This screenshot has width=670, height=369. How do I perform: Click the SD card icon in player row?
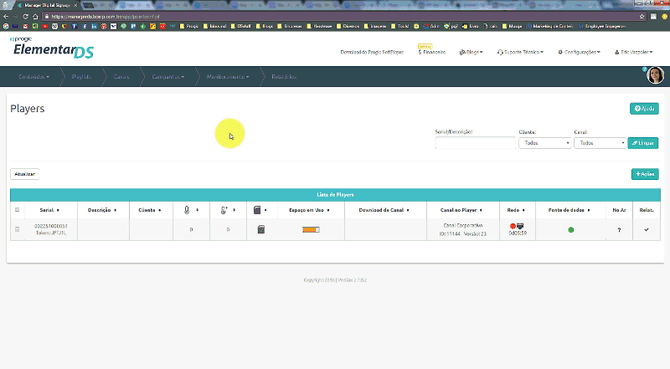261,230
